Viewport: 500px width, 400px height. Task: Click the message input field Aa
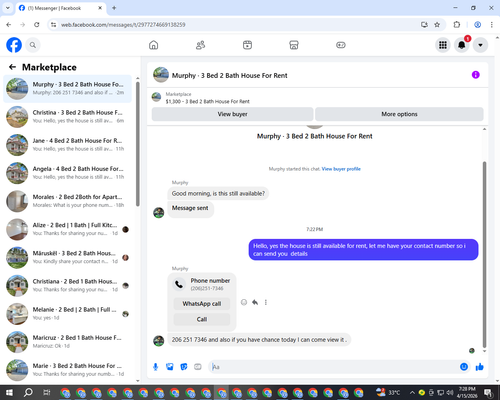[x=333, y=367]
